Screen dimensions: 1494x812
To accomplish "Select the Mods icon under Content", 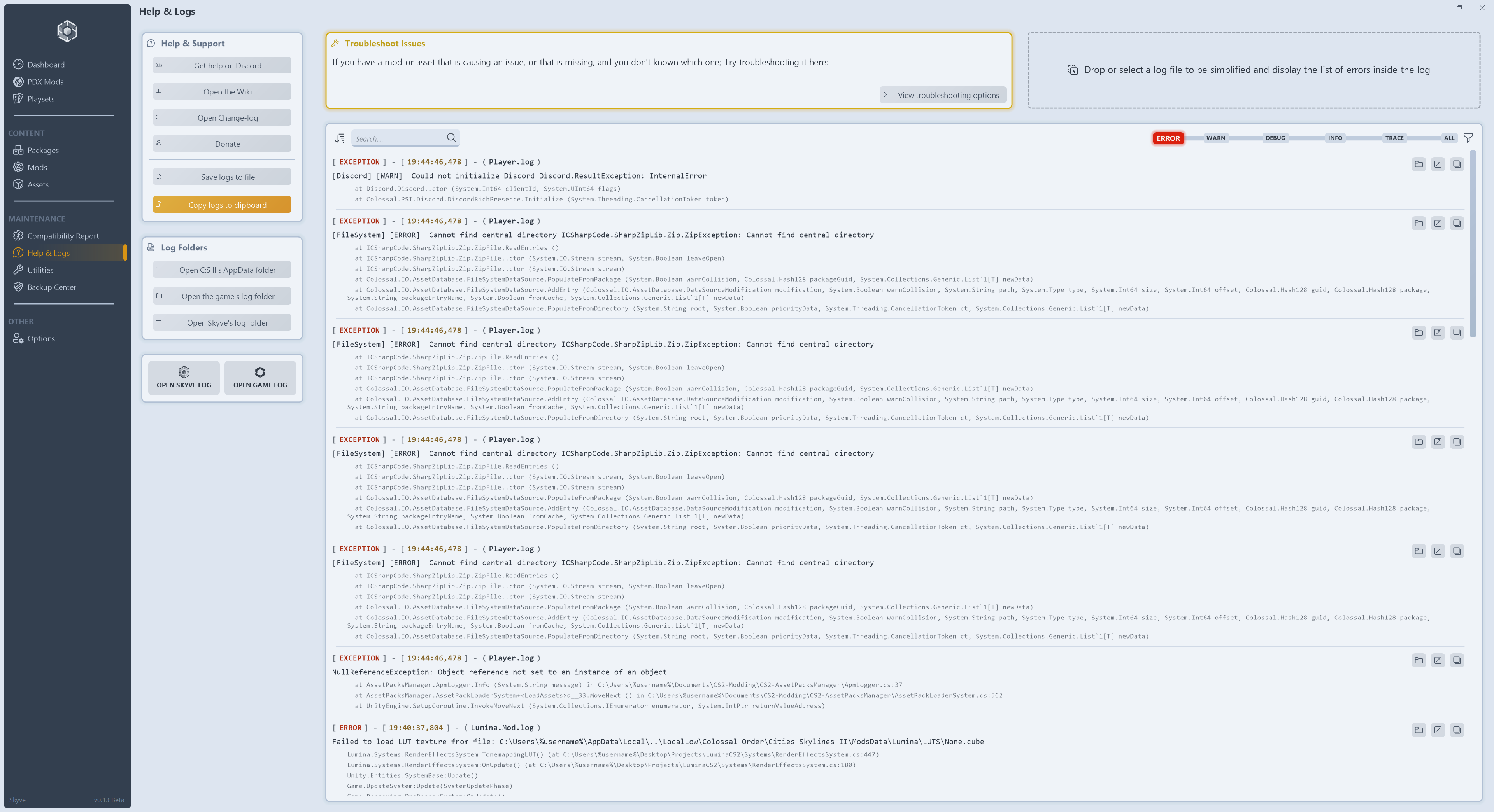I will [x=18, y=167].
